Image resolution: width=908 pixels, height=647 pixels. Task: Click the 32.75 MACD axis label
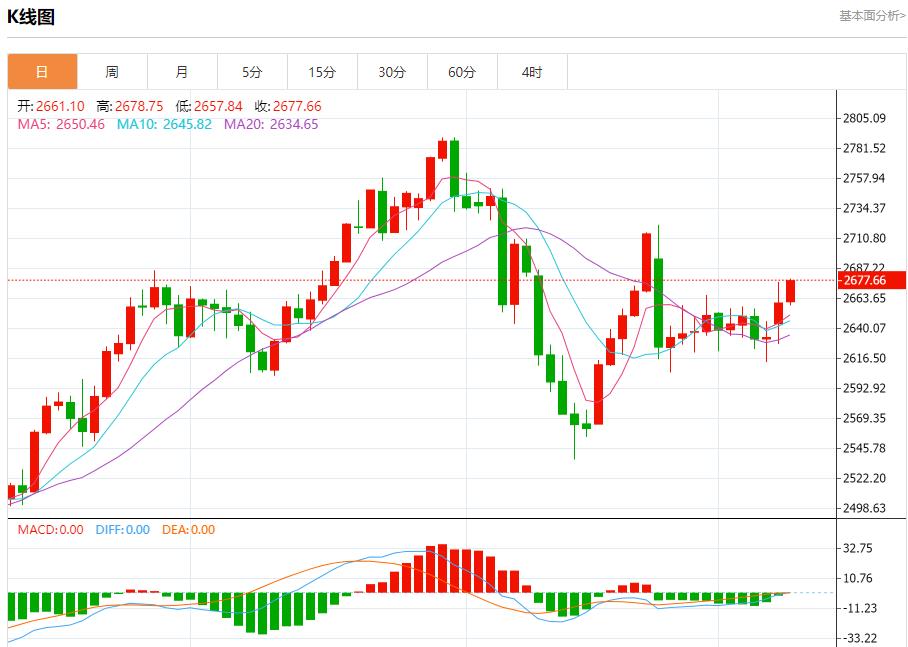click(860, 548)
